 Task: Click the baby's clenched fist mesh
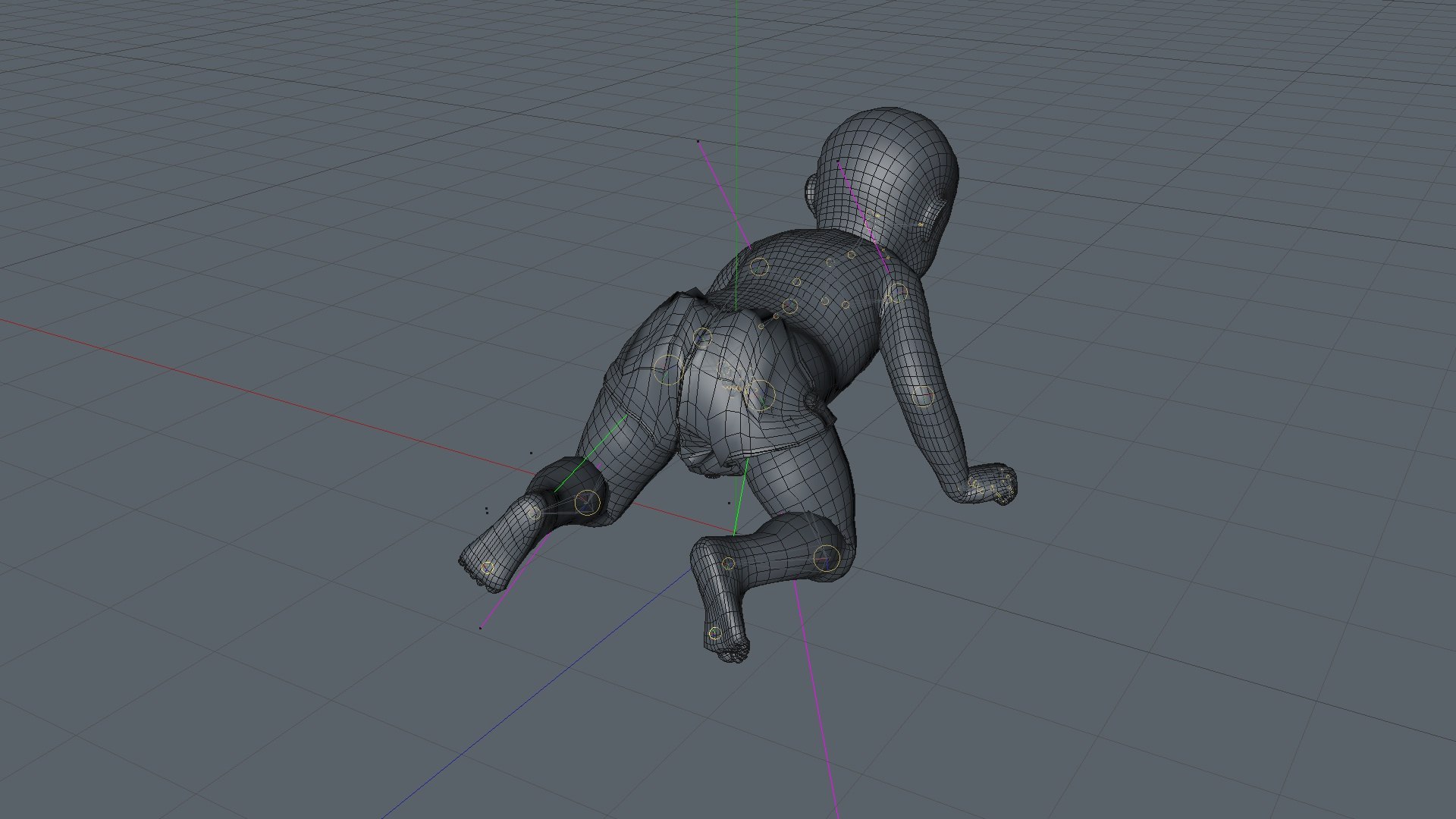point(991,485)
